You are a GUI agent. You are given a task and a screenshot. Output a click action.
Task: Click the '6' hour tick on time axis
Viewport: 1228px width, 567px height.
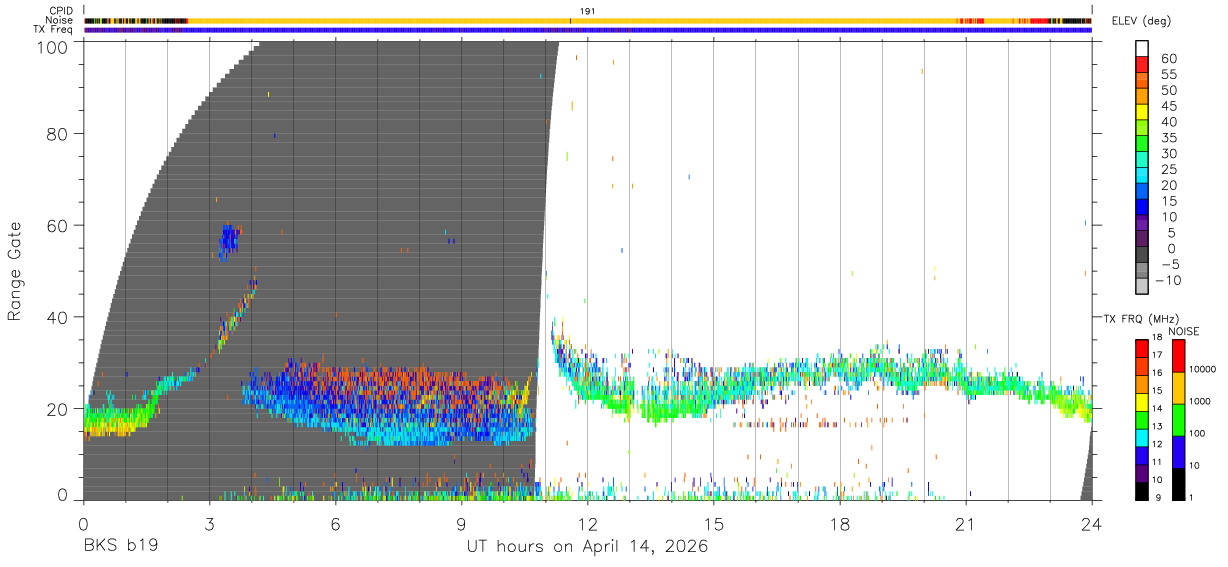click(335, 524)
